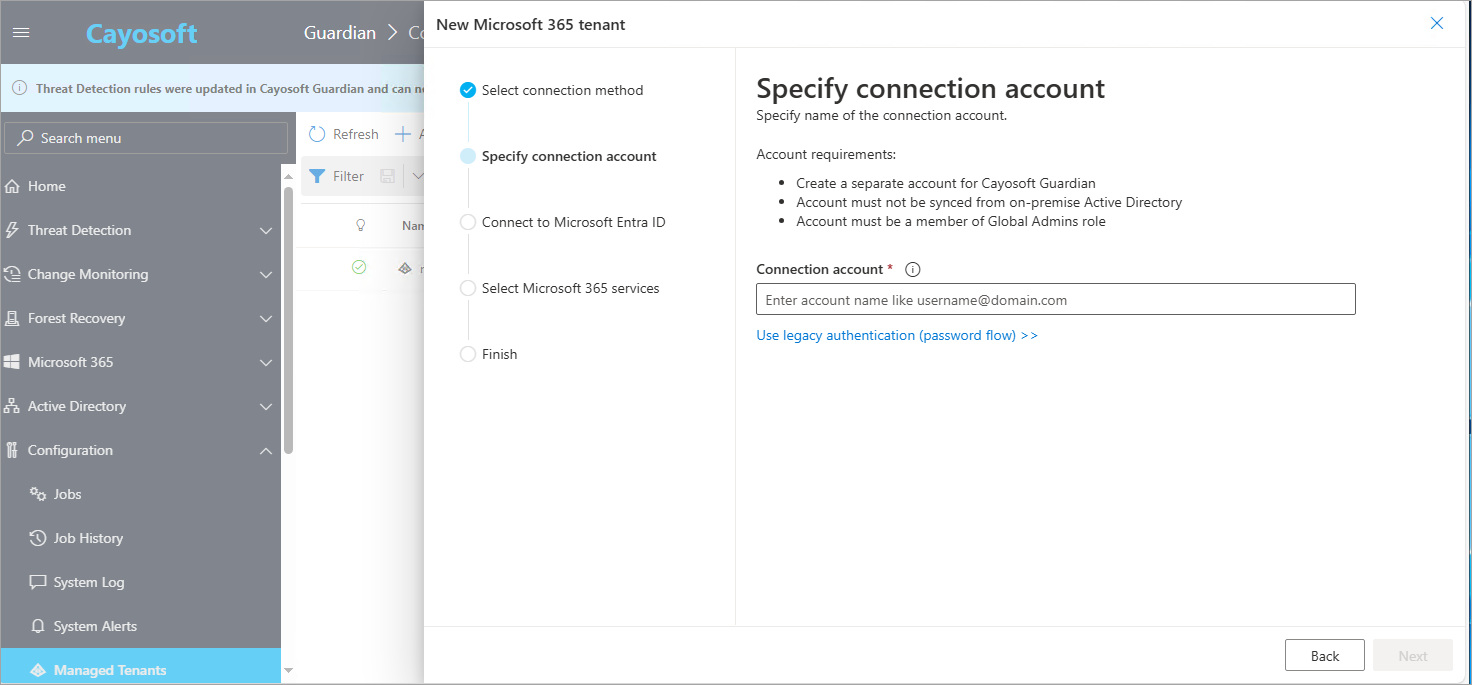Click the sidebar vertical scrollbar

[x=288, y=320]
